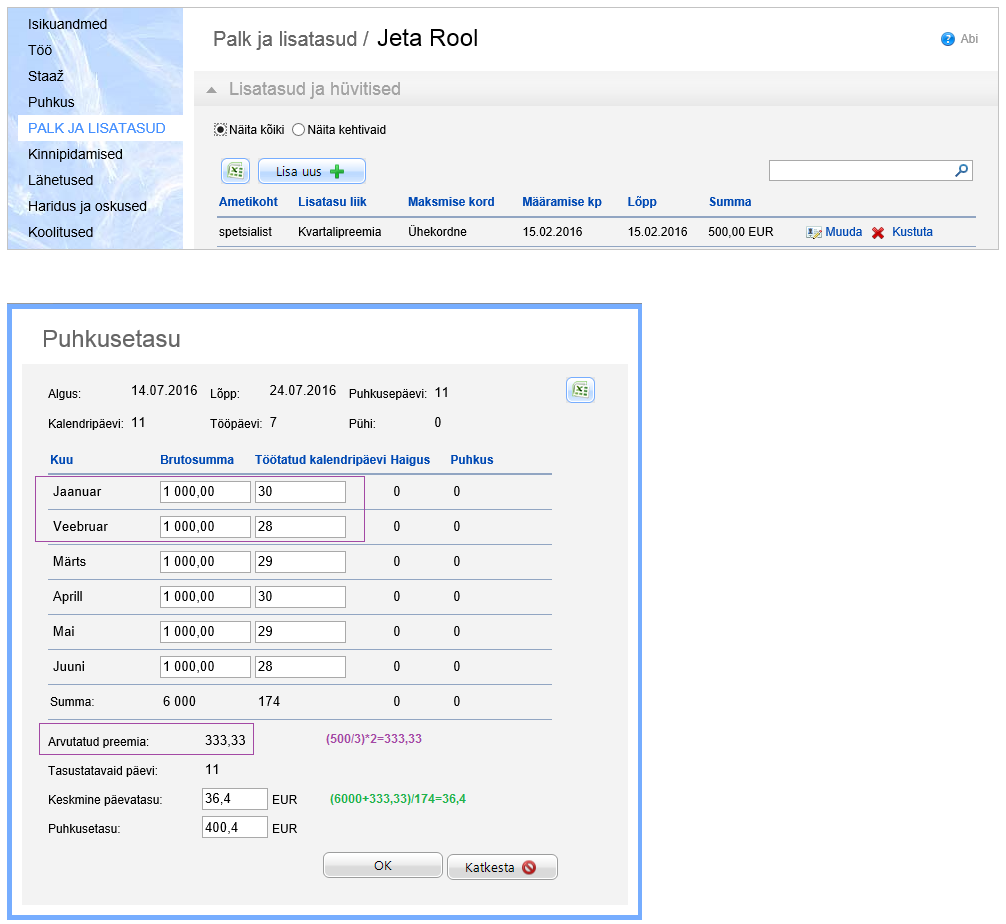
Task: Click the Brutosumma column header
Action: [x=197, y=459]
